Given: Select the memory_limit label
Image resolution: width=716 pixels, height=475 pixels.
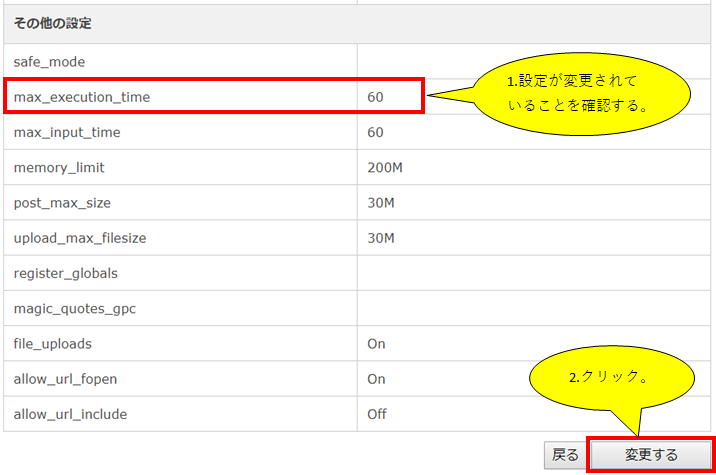Looking at the screenshot, I should (59, 168).
